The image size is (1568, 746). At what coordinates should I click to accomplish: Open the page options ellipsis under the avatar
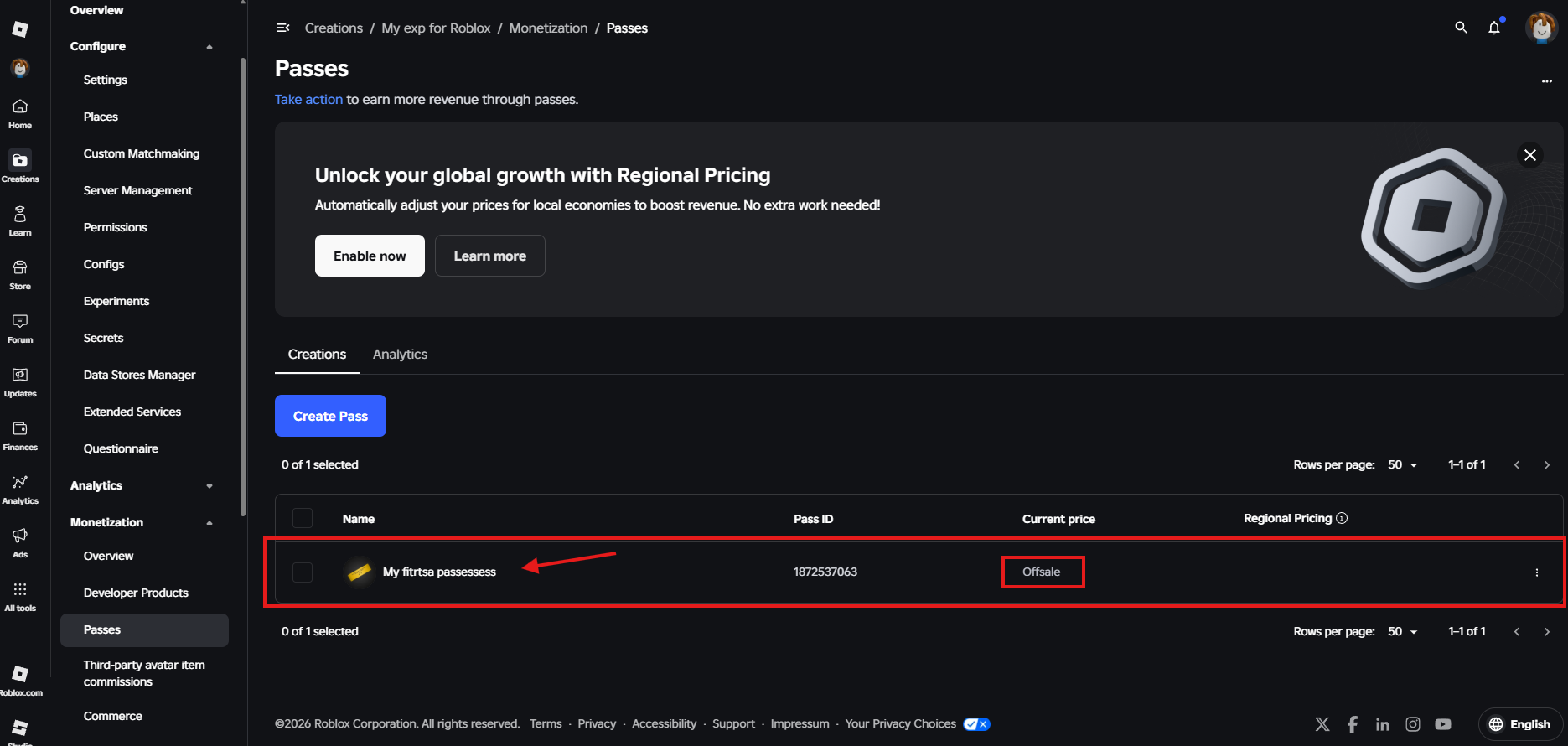1546,81
